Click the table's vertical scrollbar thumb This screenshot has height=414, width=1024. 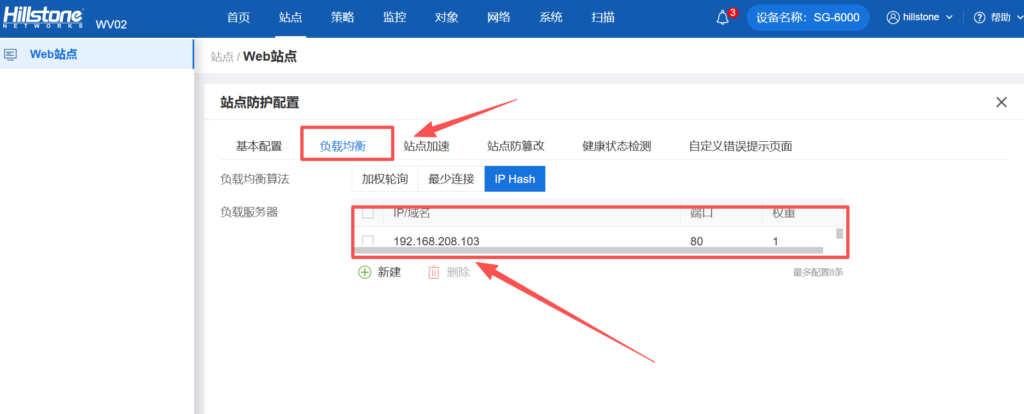839,233
